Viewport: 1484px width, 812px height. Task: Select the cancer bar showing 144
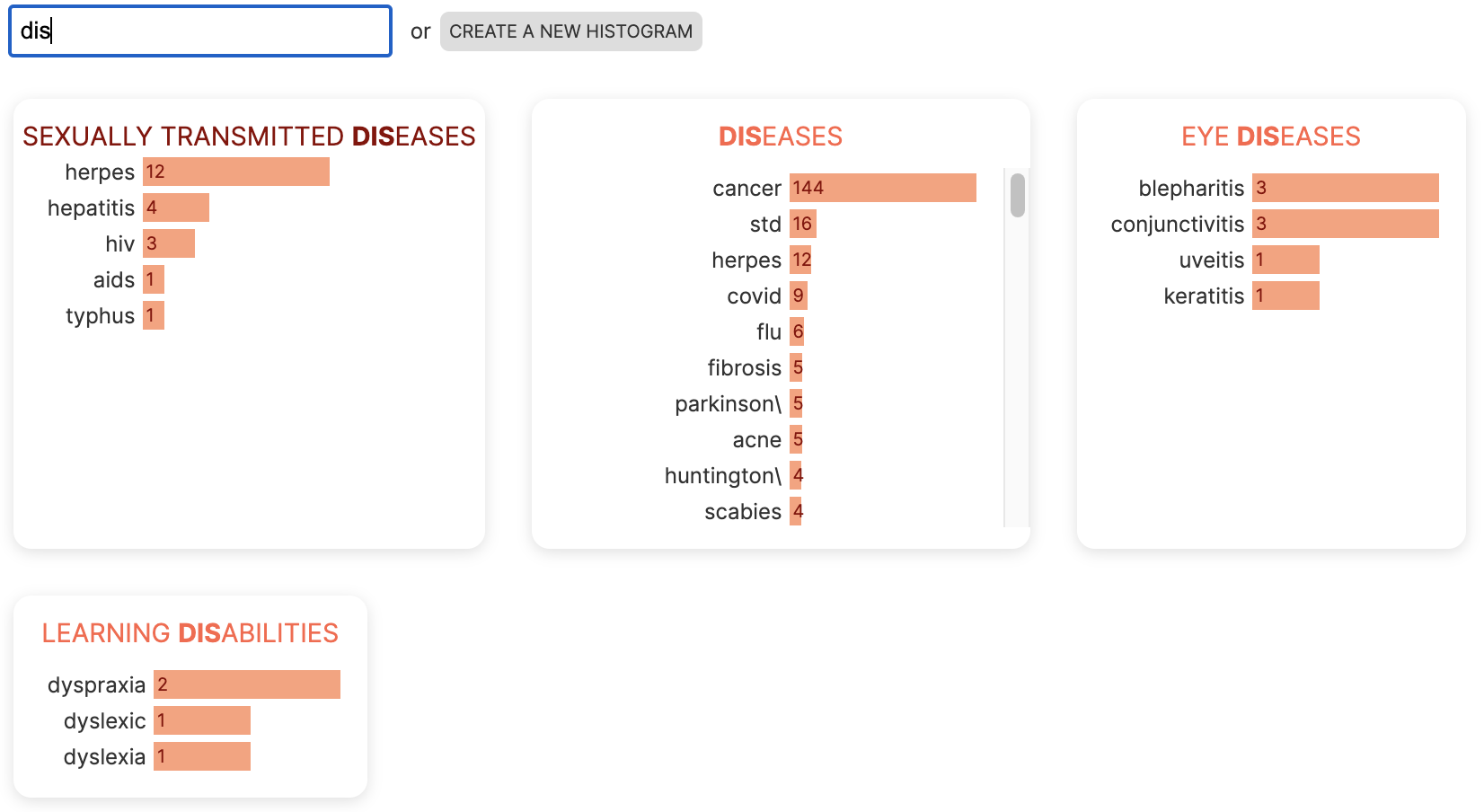882,188
